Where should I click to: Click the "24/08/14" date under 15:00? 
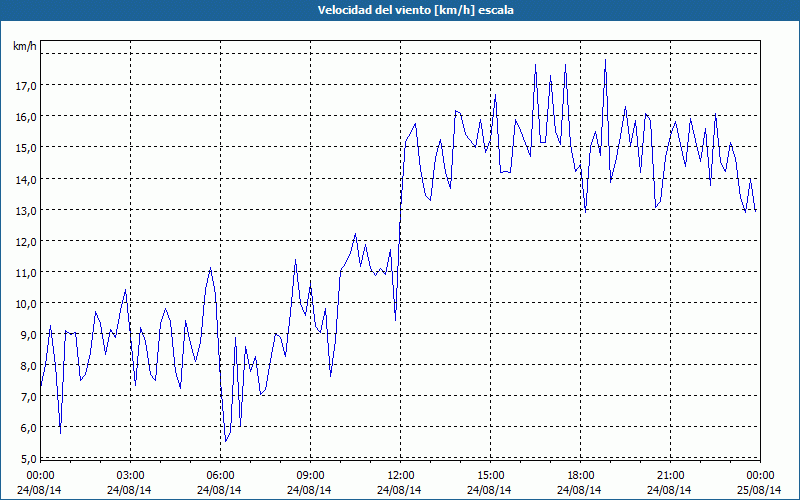pos(489,490)
